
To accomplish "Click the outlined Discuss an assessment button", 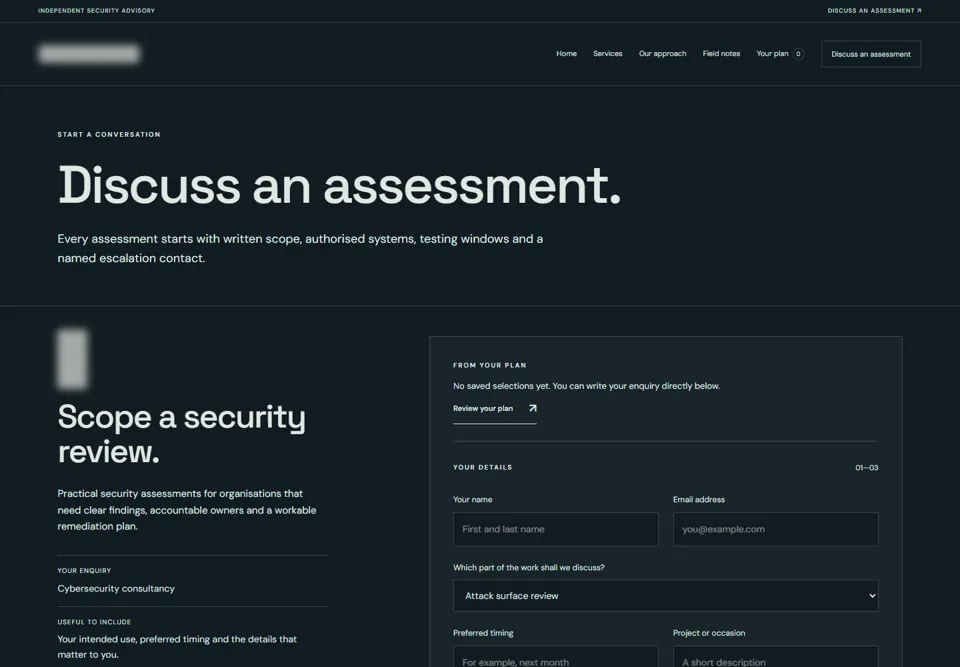I will click(871, 54).
